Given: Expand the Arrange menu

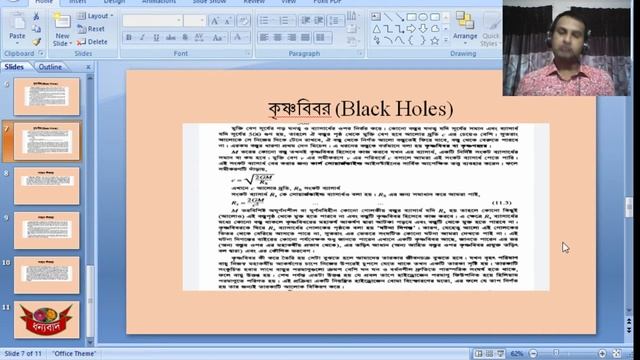Looking at the screenshot, I should [x=464, y=28].
